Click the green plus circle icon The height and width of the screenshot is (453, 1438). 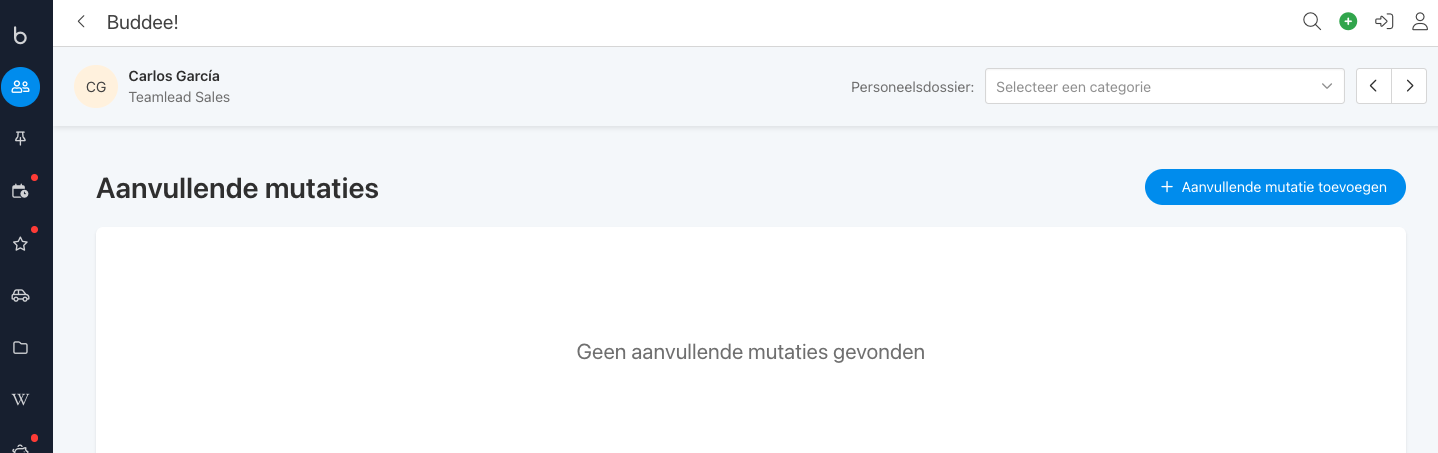[x=1348, y=22]
